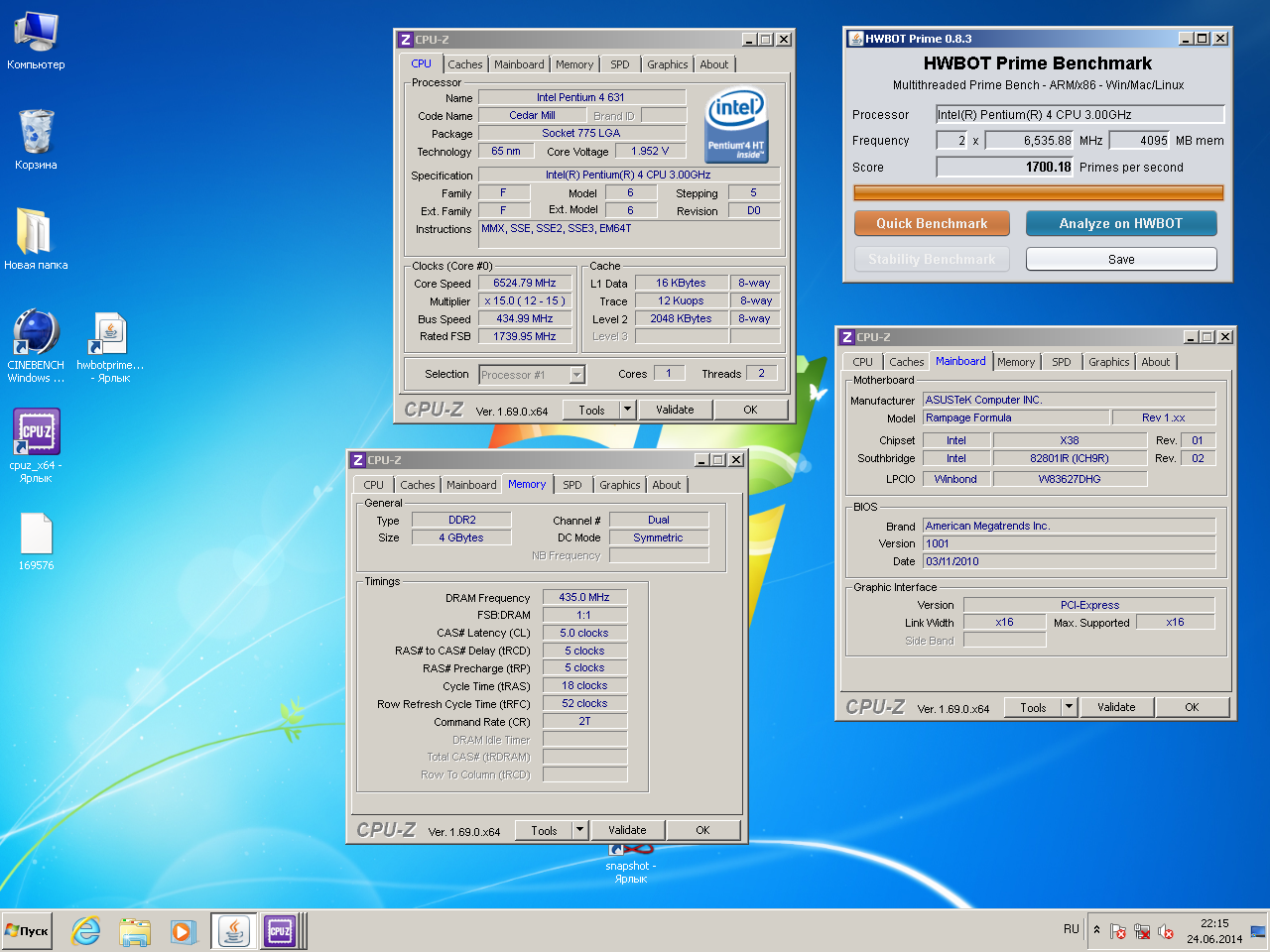Click HWBOT Prime title bar icon
The image size is (1270, 952).
point(855,39)
